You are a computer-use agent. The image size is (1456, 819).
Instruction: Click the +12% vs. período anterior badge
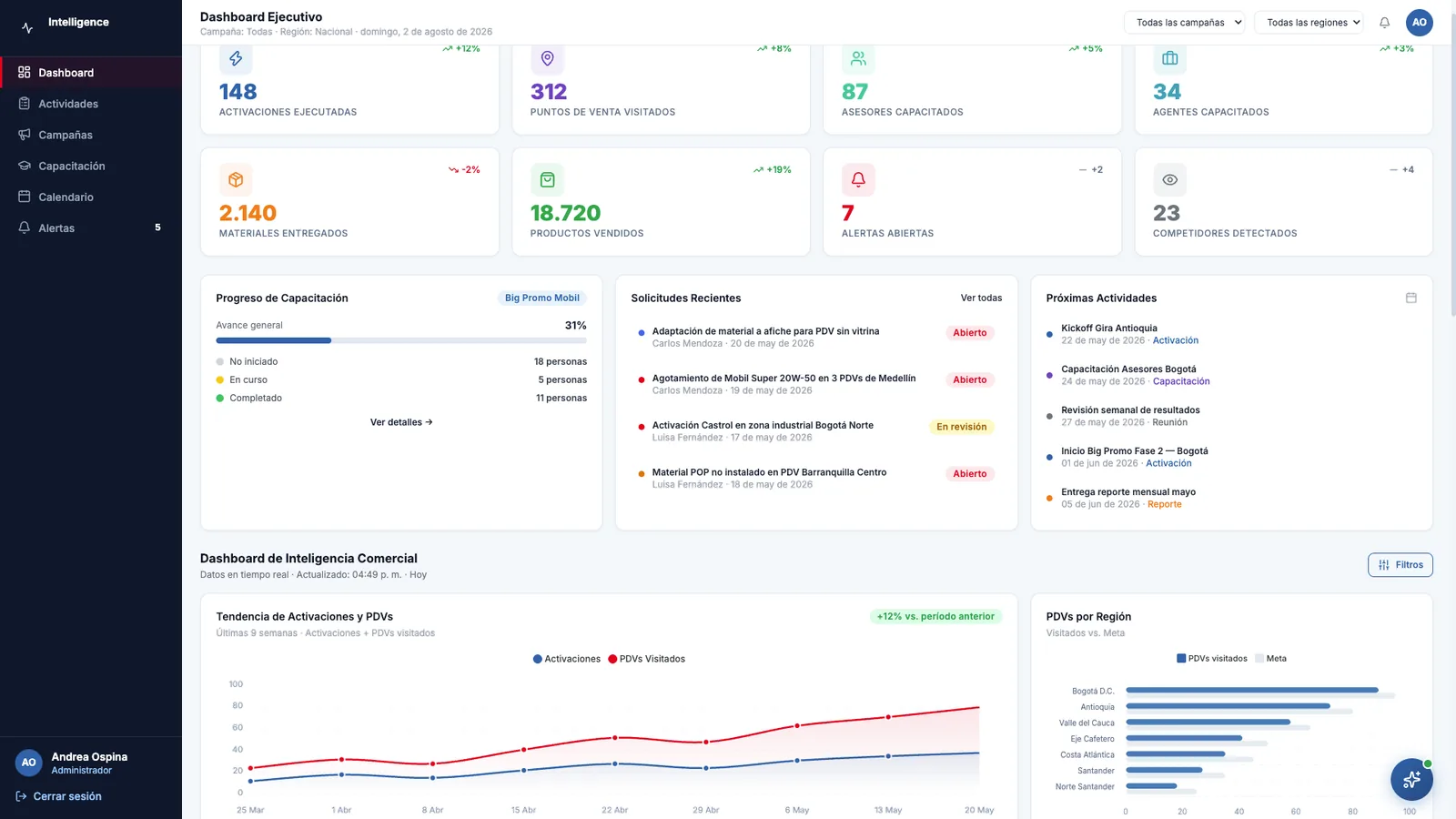[x=935, y=616]
